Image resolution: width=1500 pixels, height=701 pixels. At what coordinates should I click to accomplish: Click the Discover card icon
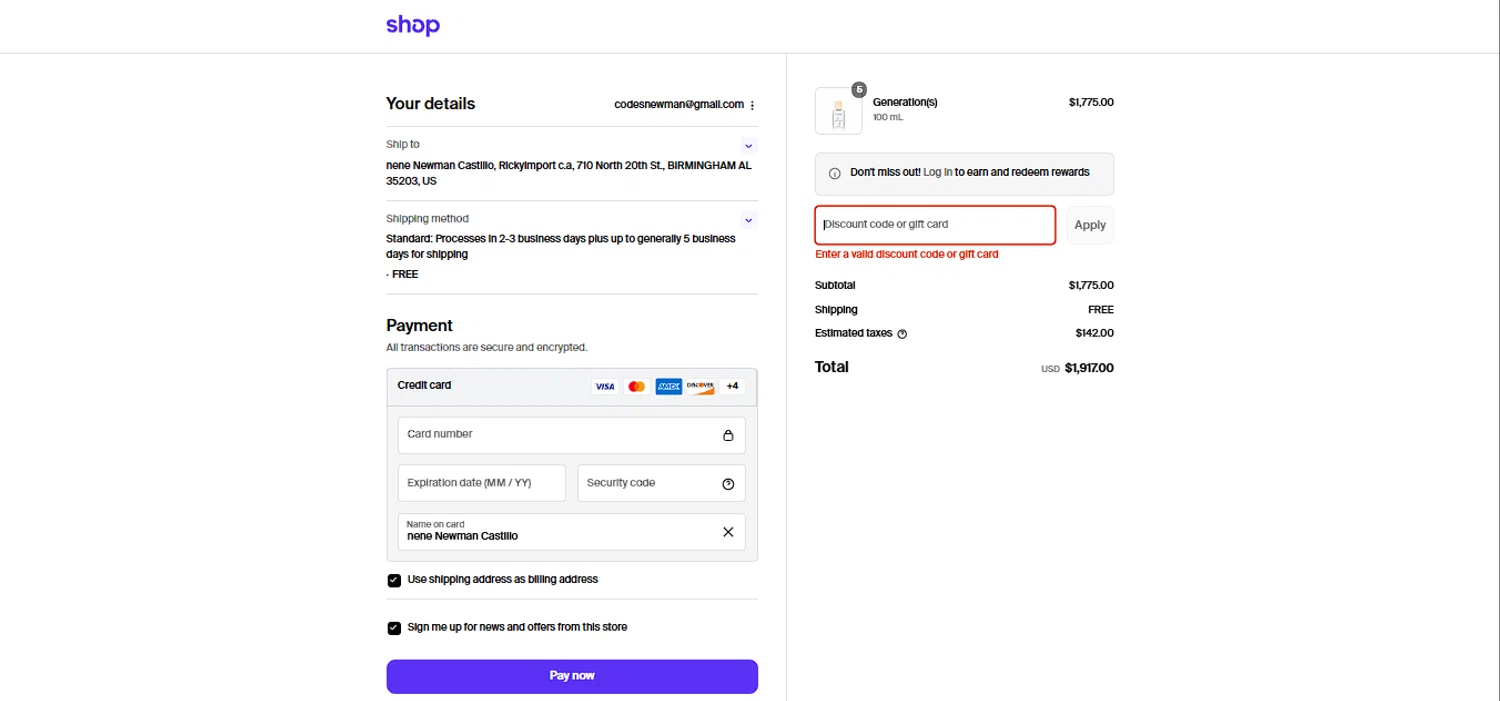click(700, 386)
